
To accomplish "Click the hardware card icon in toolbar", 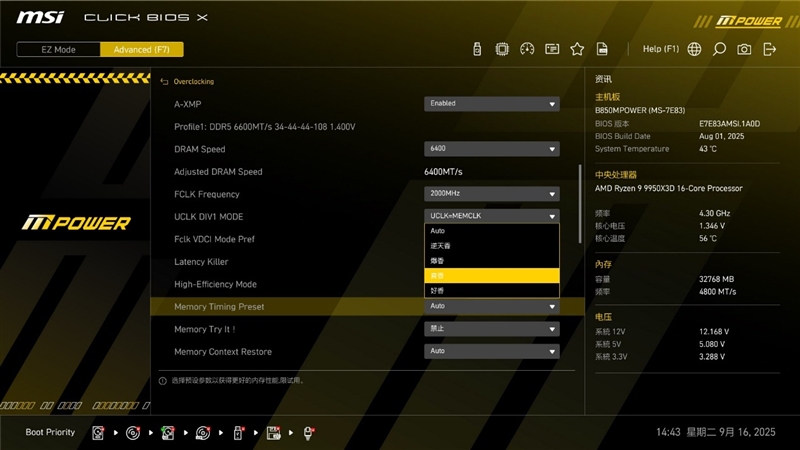I will coord(552,49).
